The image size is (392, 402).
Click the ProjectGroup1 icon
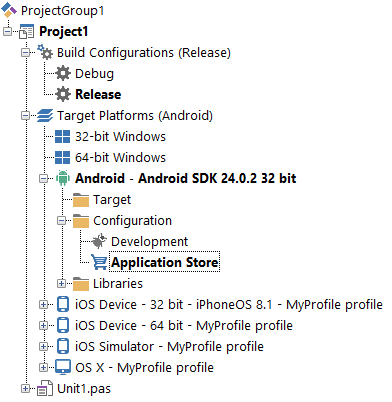(9, 10)
